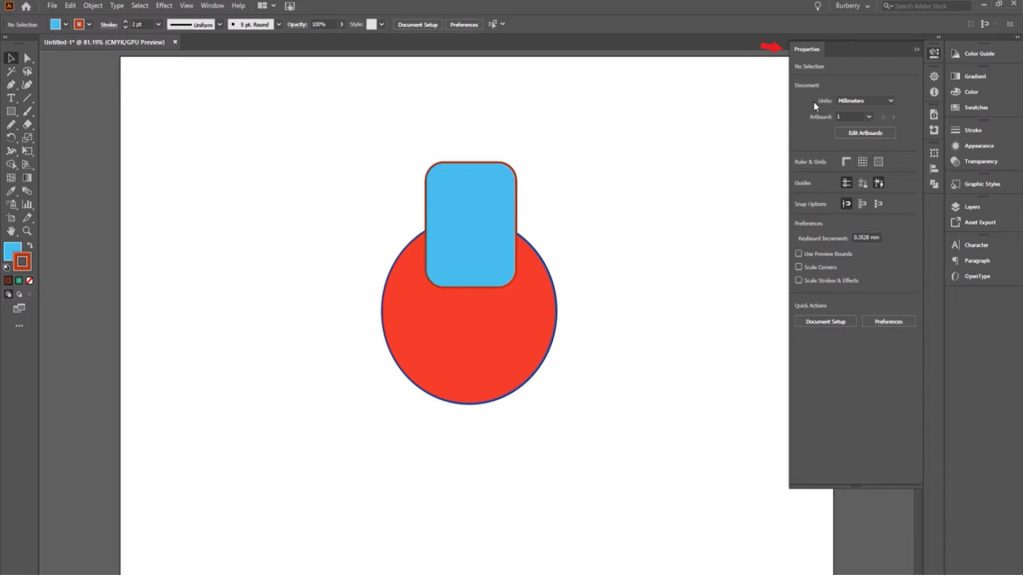
Task: Toggle third Guides icon button
Action: click(878, 183)
